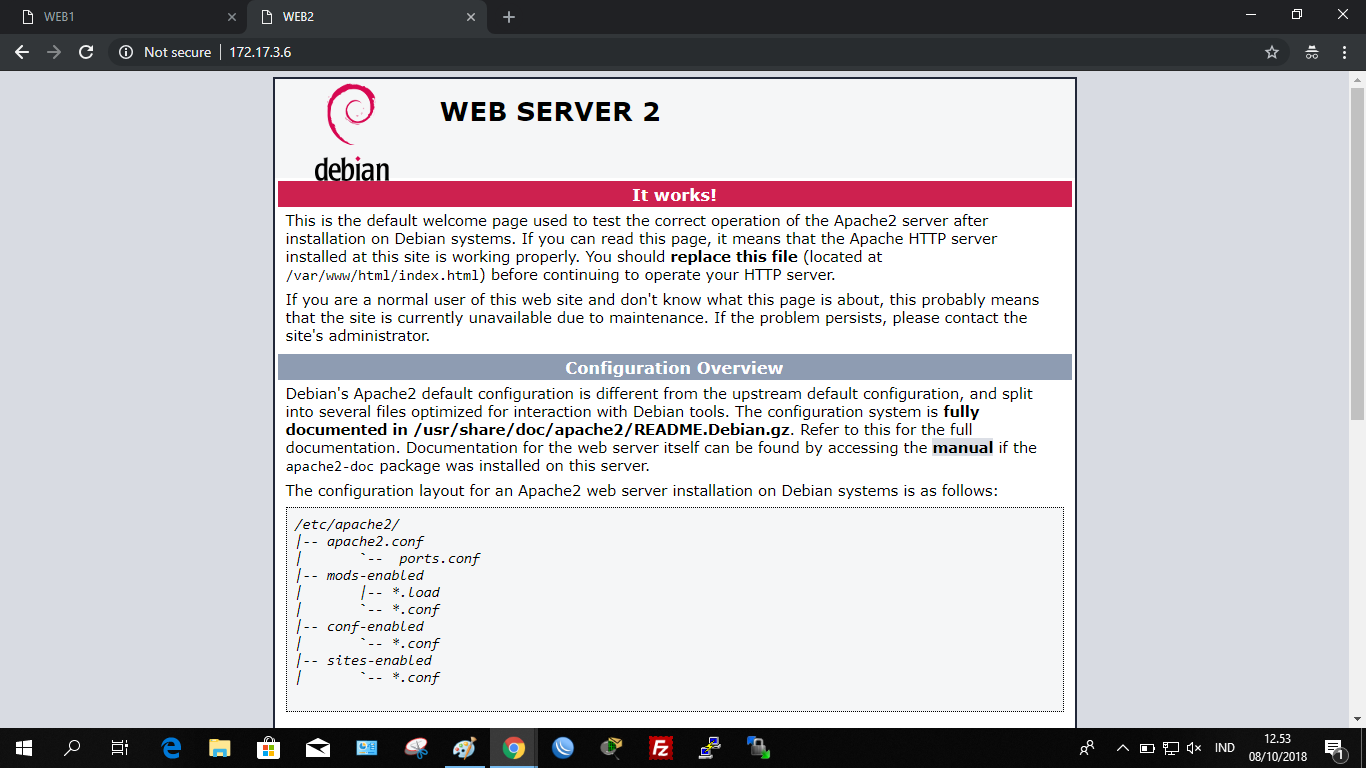Launch Microsoft Edge from taskbar

click(171, 748)
